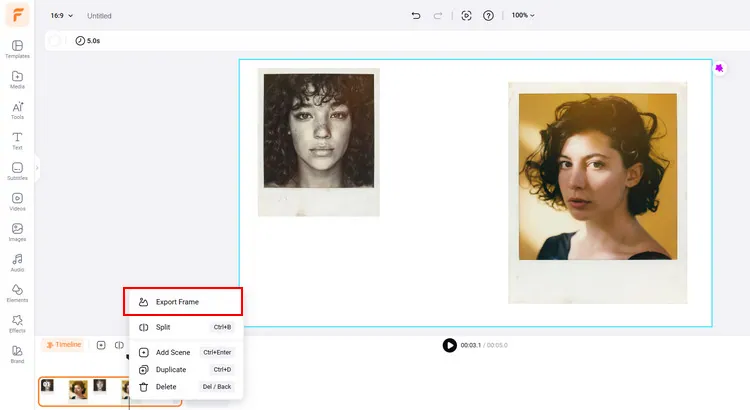
Task: Open the Media library panel
Action: click(17, 80)
